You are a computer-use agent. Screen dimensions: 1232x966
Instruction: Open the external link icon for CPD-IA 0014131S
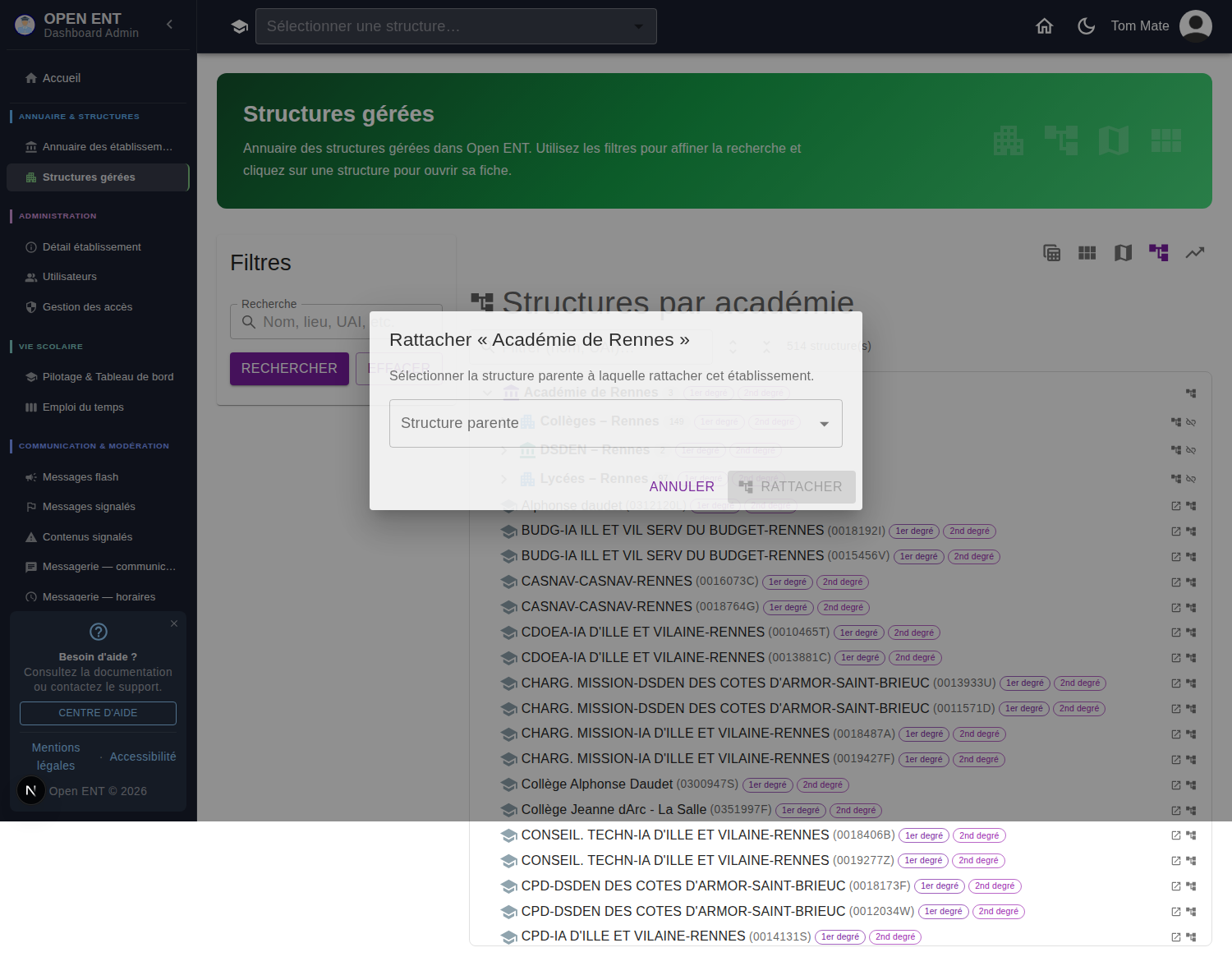click(1176, 937)
